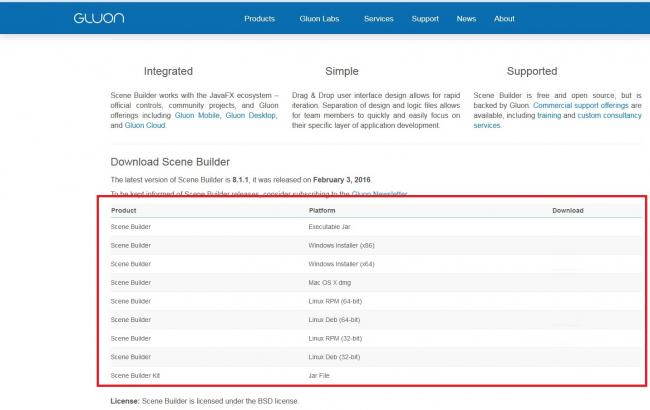Select the Executable Jar platform cell
Screen dimensions: 650x410
[x=329, y=227]
